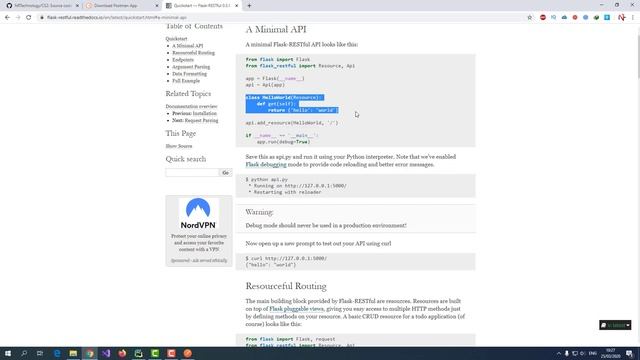Viewport: 640px width, 360px height.
Task: Close the Flask-RESTful Quickstart tab
Action: (x=237, y=6)
